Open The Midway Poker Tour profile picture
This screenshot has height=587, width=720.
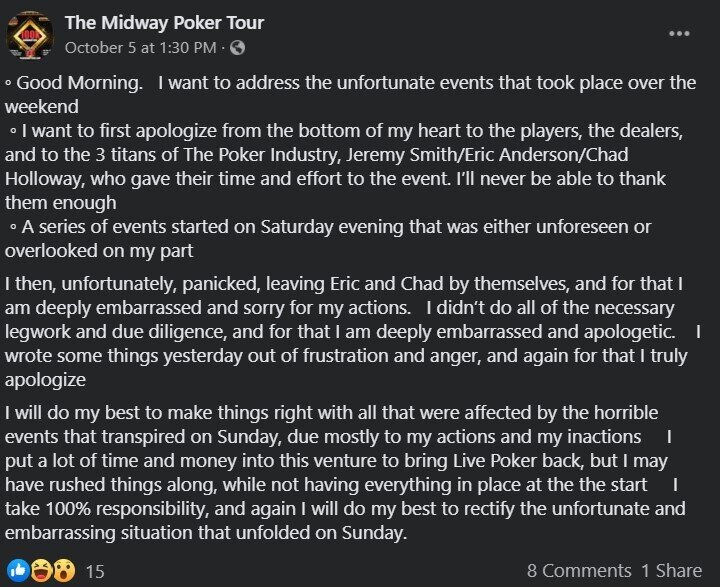click(30, 36)
